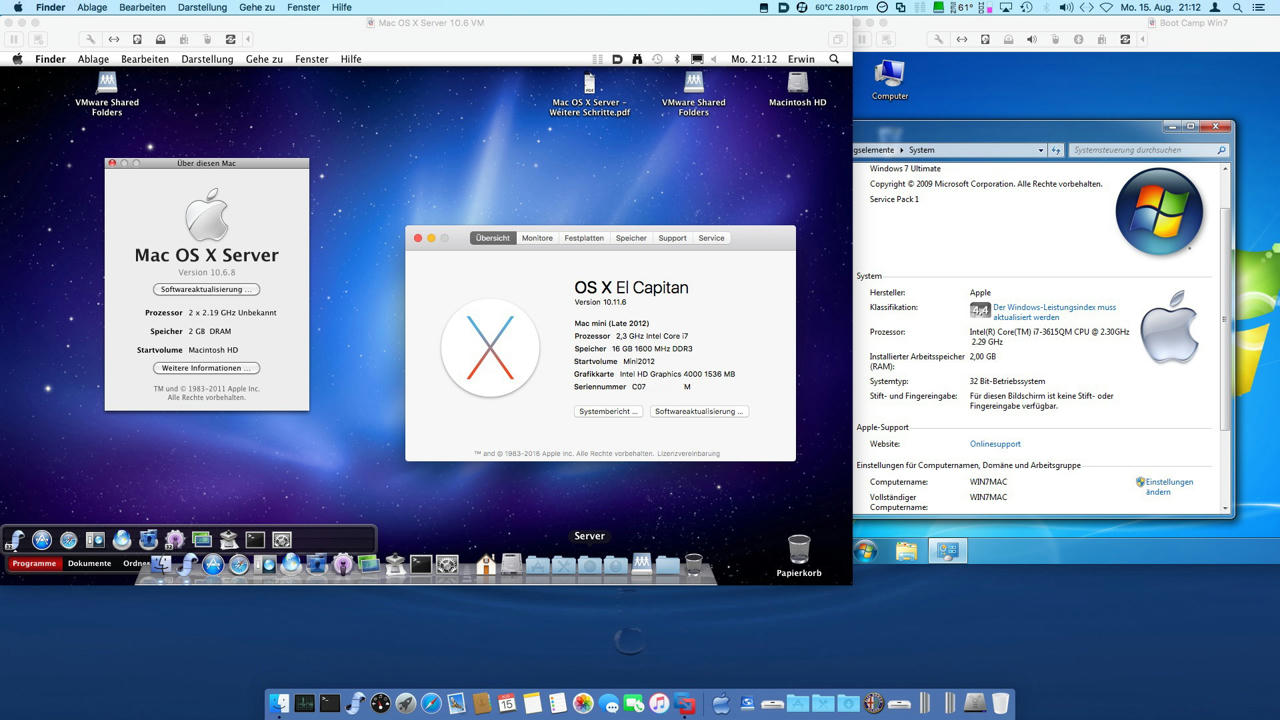Screen dimensions: 1280x720
Task: Switch to the Festplatten tab
Action: point(584,238)
